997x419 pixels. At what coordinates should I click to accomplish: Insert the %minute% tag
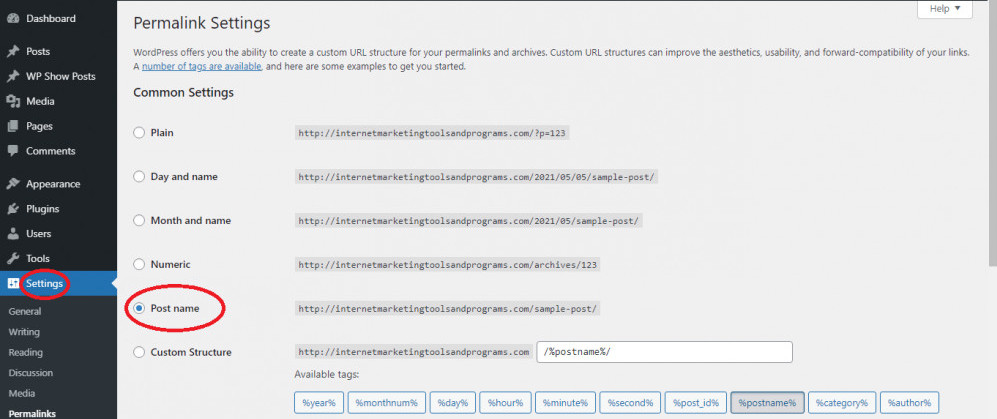point(565,402)
